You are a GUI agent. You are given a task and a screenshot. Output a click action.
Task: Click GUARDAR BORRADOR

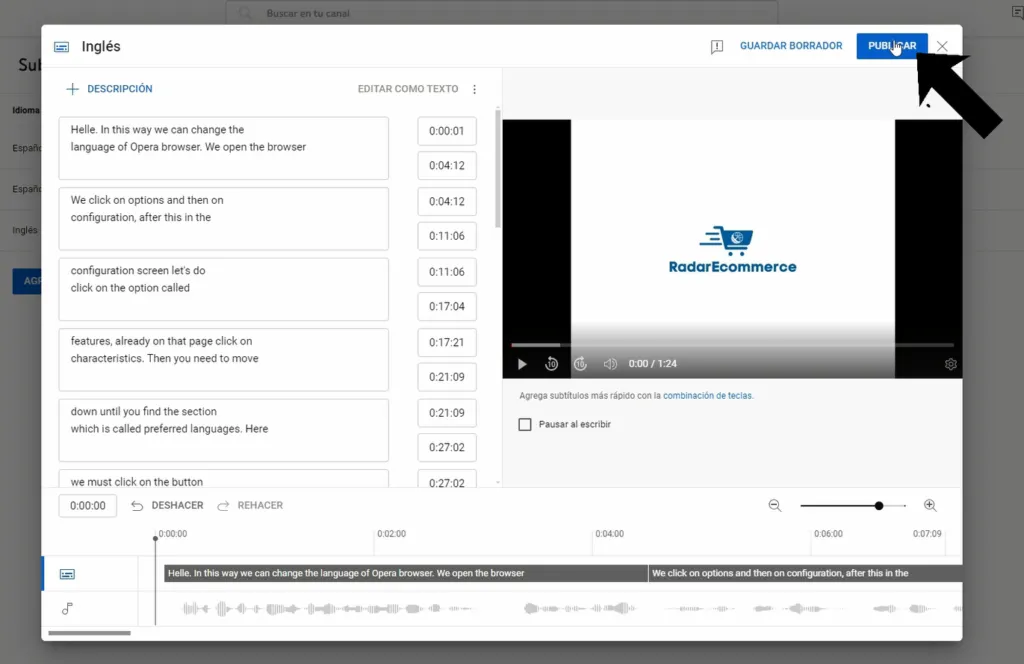pos(791,46)
